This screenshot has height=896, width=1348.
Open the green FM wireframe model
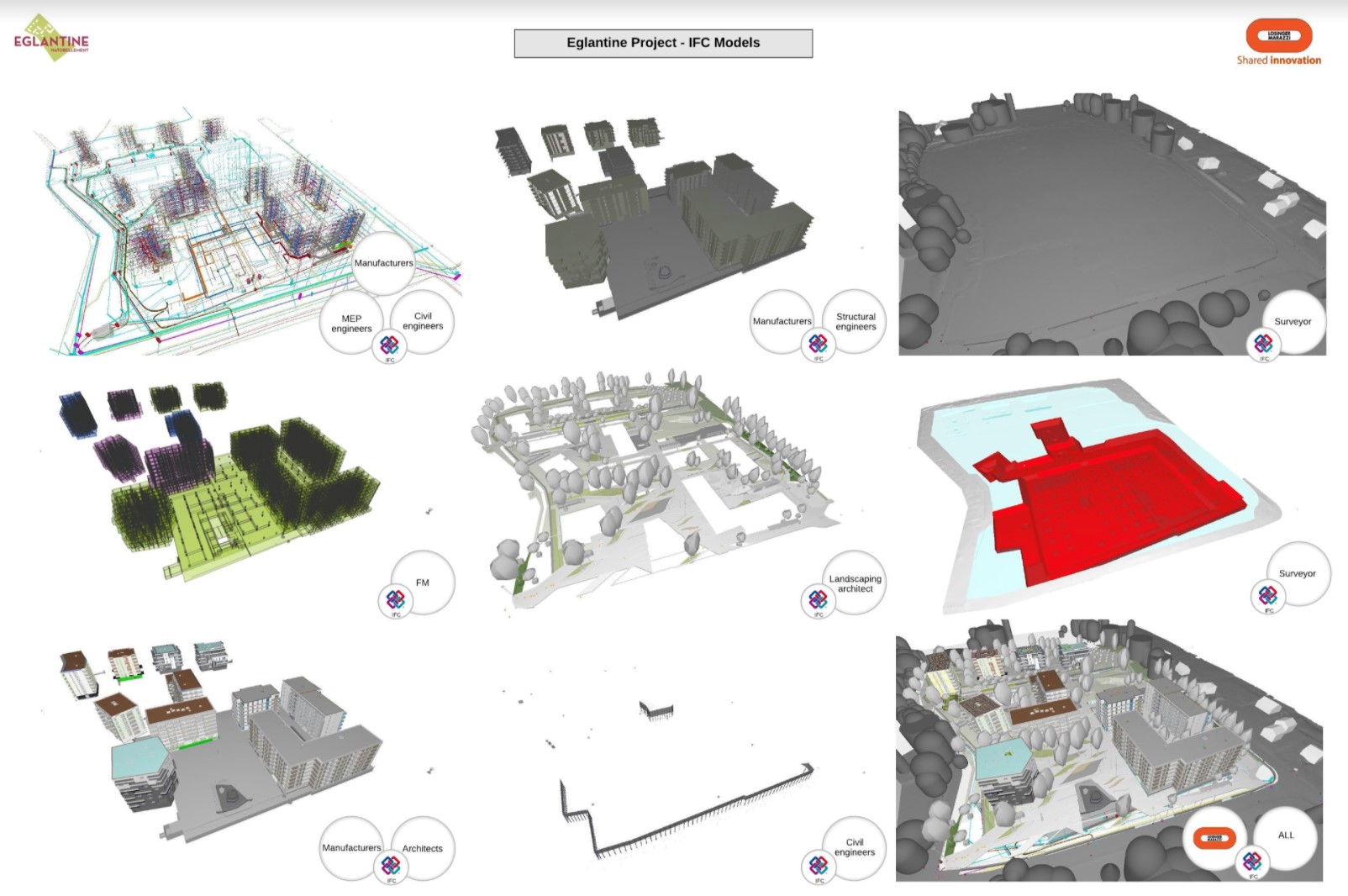[219, 479]
